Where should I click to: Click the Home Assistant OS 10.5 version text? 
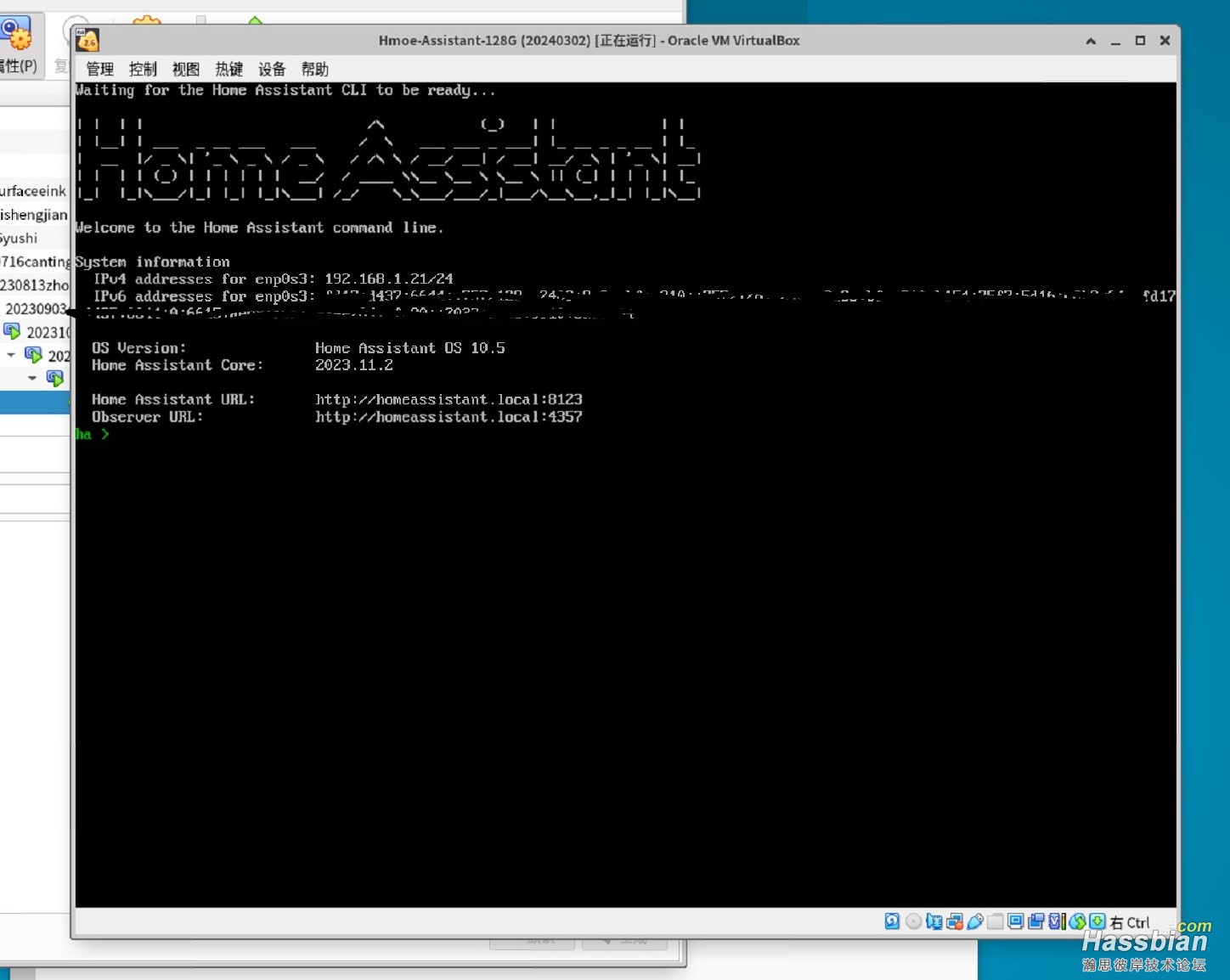click(x=410, y=348)
